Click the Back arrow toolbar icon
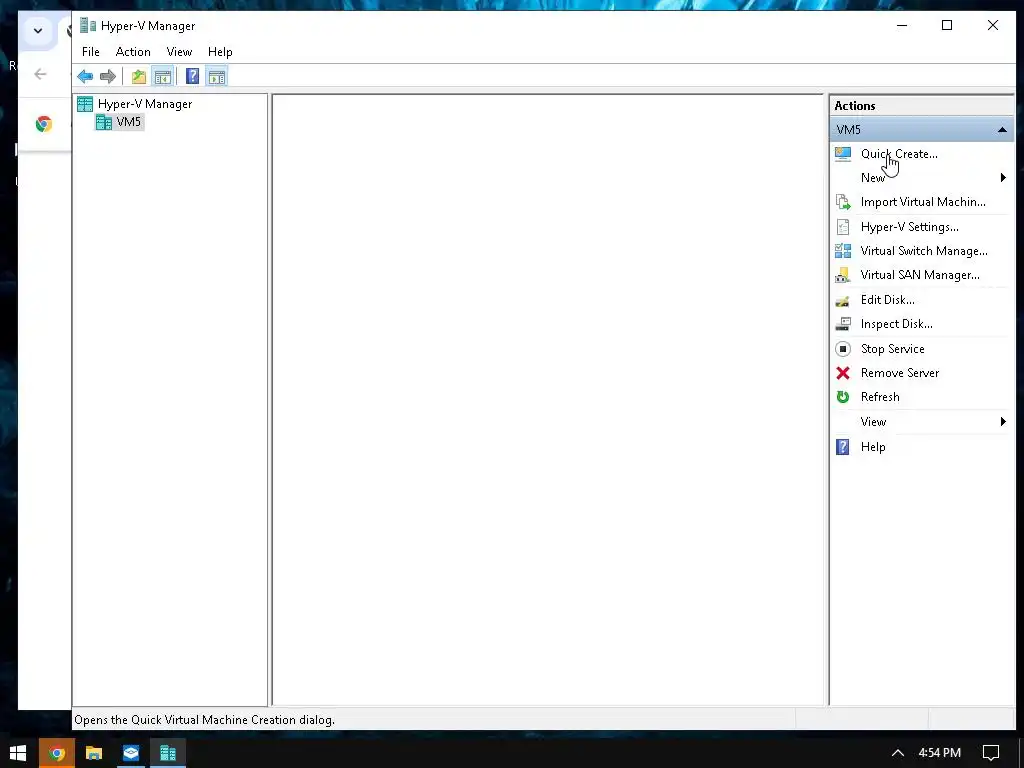The image size is (1024, 768). (85, 76)
